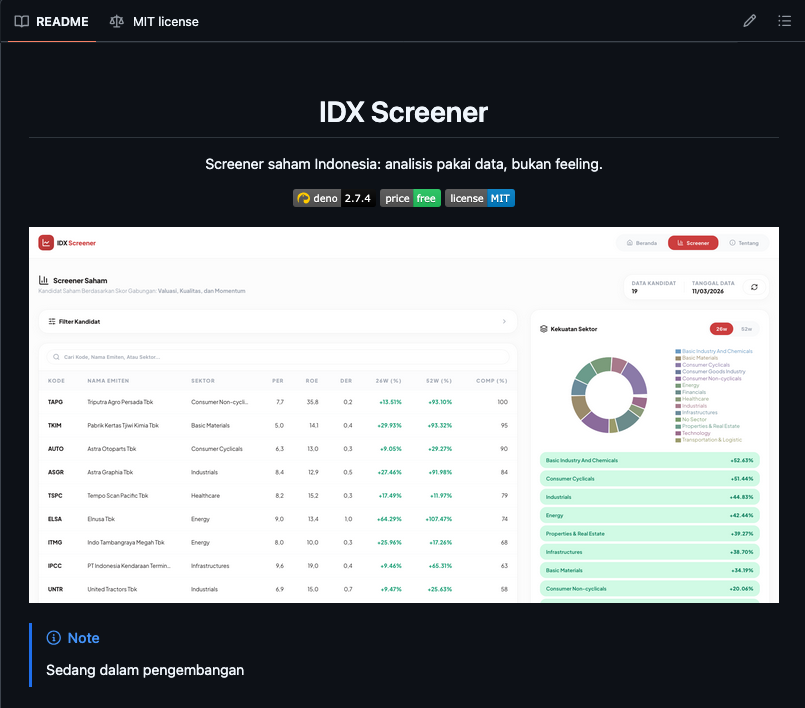Click the layers icon beside Kekuatan Sektor
Image resolution: width=805 pixels, height=708 pixels.
point(544,329)
